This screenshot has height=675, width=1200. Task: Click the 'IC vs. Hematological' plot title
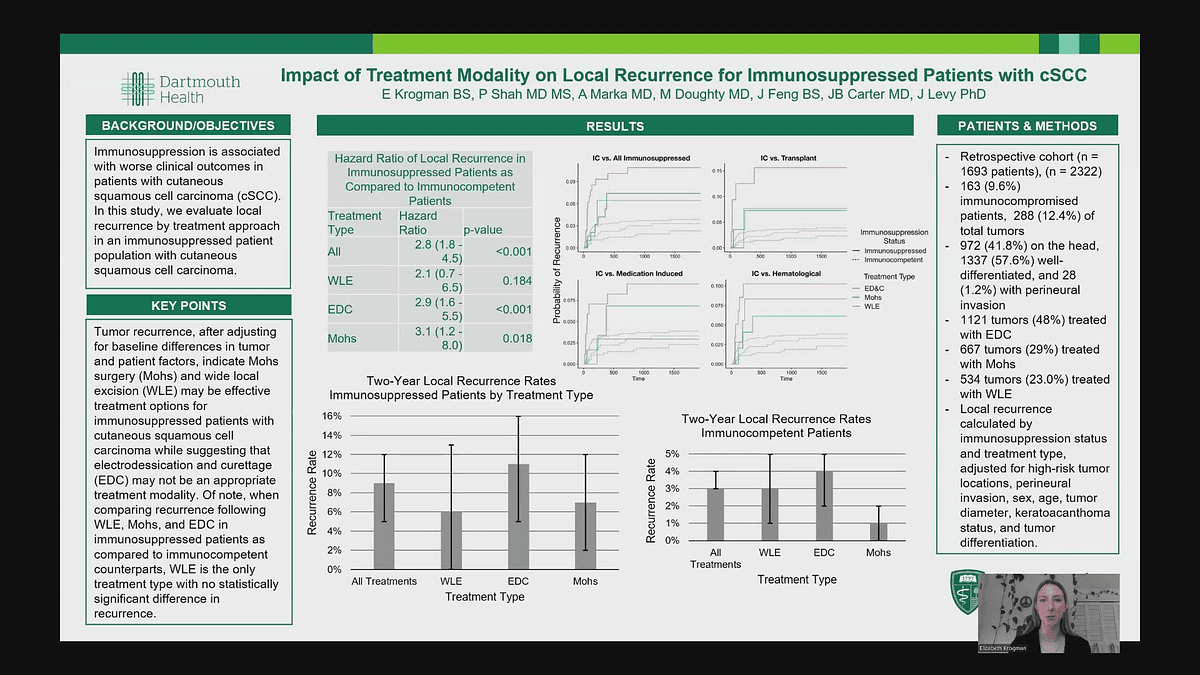(x=785, y=273)
